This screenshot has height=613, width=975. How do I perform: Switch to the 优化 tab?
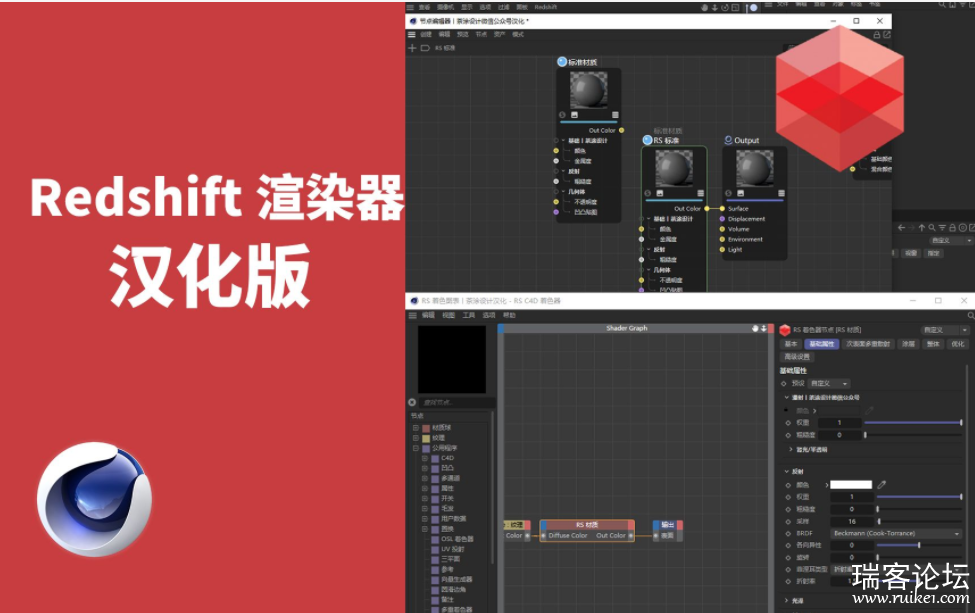958,344
